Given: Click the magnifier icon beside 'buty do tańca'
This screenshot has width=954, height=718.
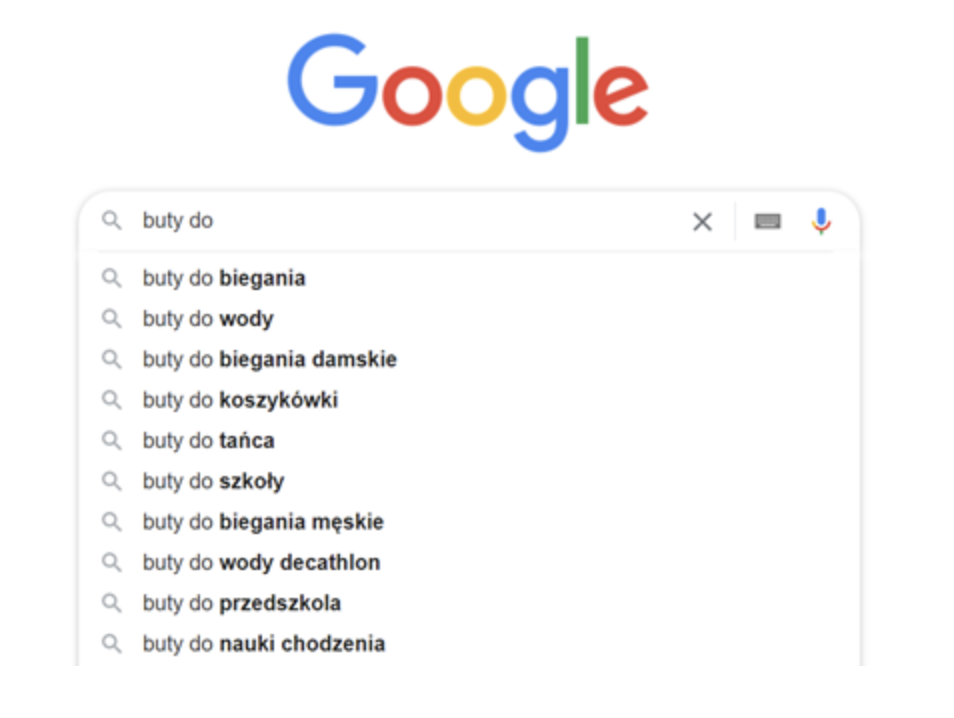Looking at the screenshot, I should click(112, 440).
